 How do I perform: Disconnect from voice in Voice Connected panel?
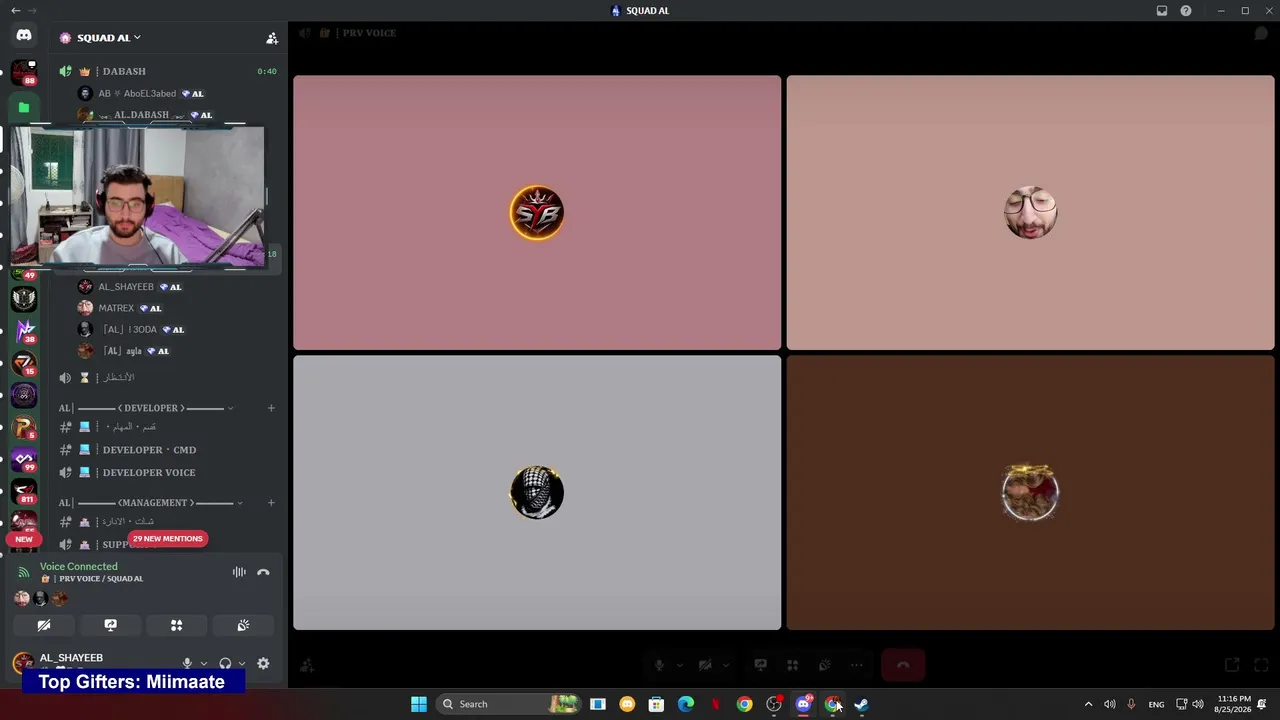pyautogui.click(x=263, y=572)
